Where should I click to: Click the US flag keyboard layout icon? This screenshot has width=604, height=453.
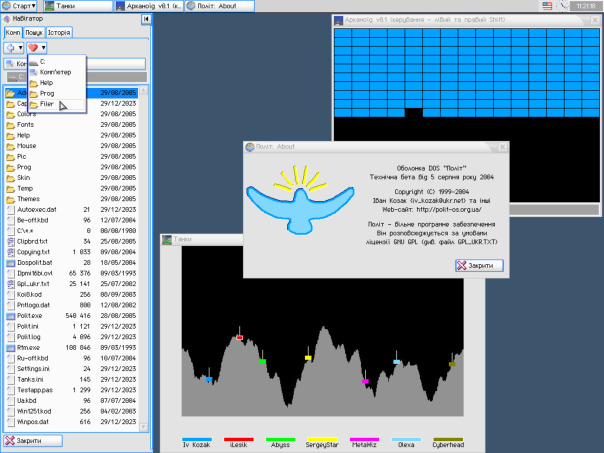[548, 6]
